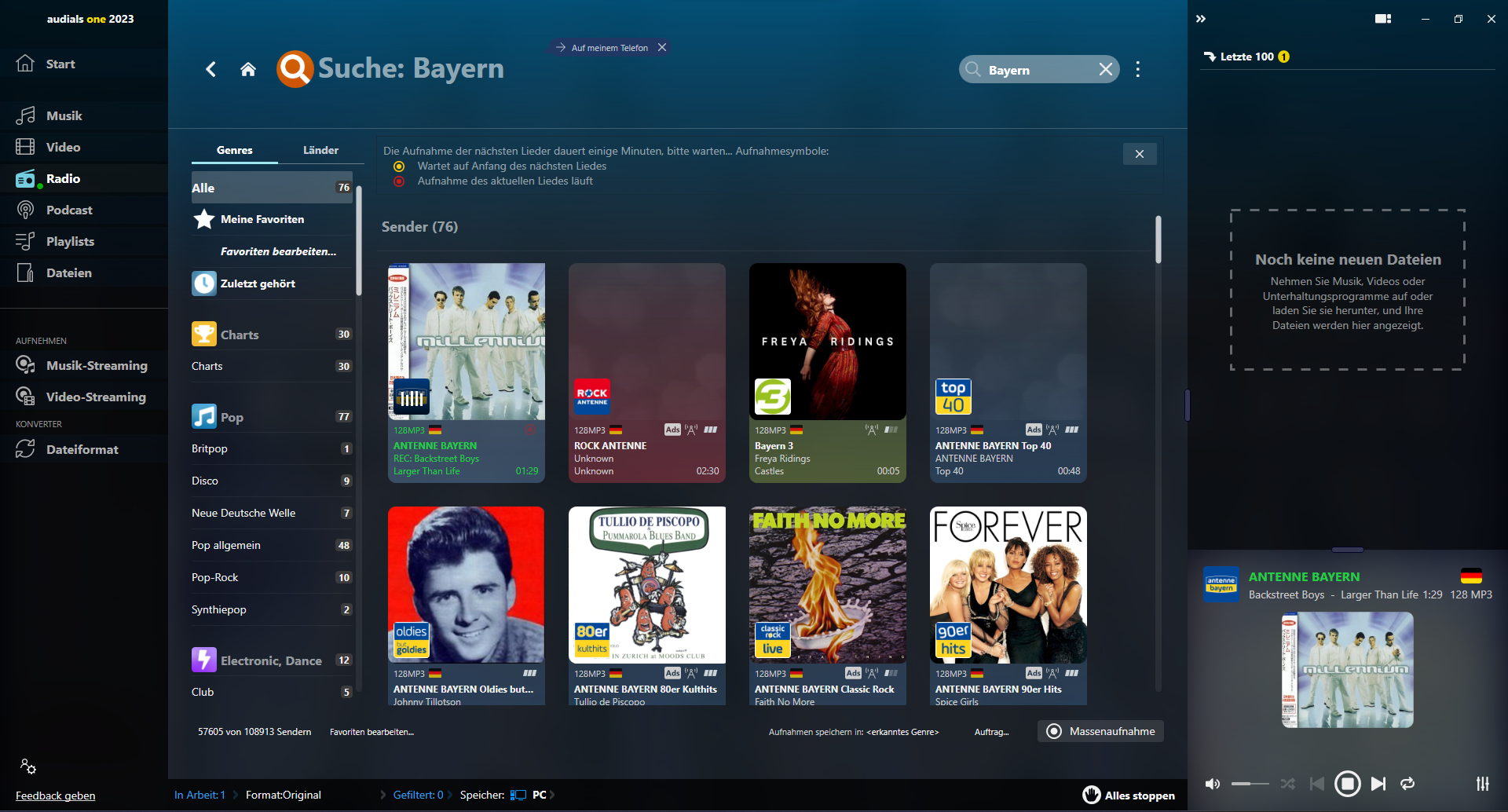Click inside the Bayern search field

(1038, 70)
